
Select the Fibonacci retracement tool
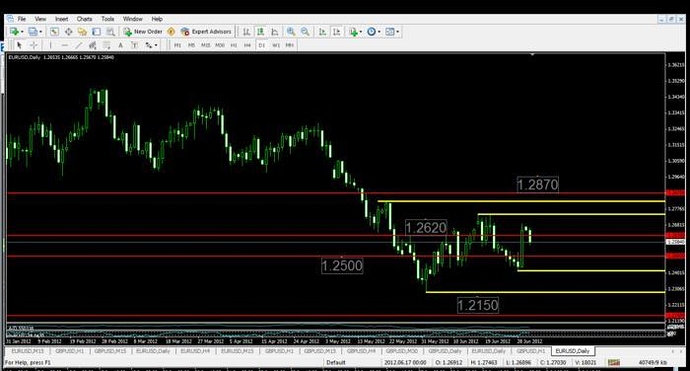tap(106, 45)
